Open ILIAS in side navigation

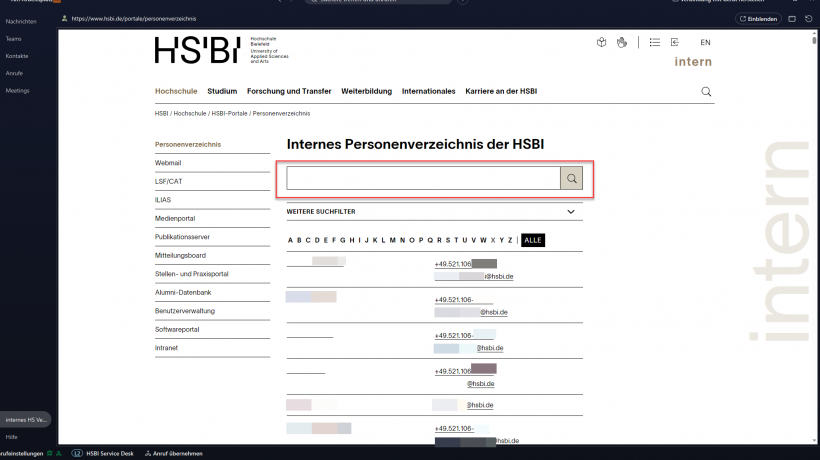(163, 200)
